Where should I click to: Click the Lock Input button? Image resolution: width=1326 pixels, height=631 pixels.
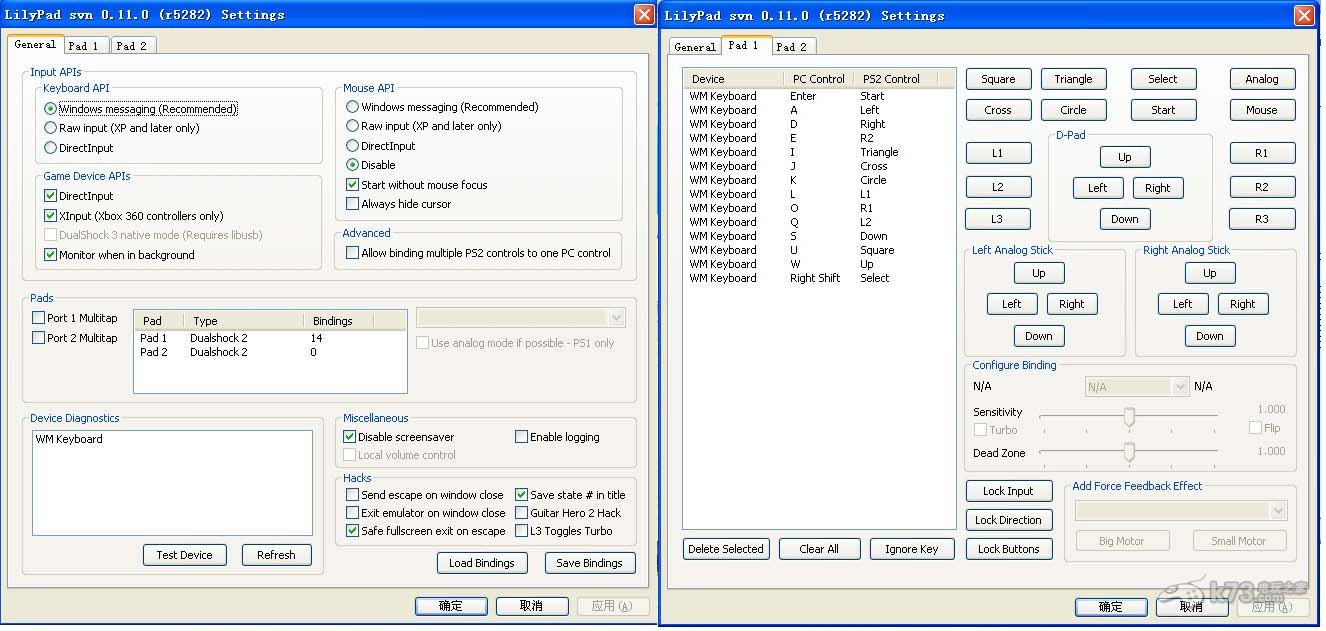[x=1008, y=491]
